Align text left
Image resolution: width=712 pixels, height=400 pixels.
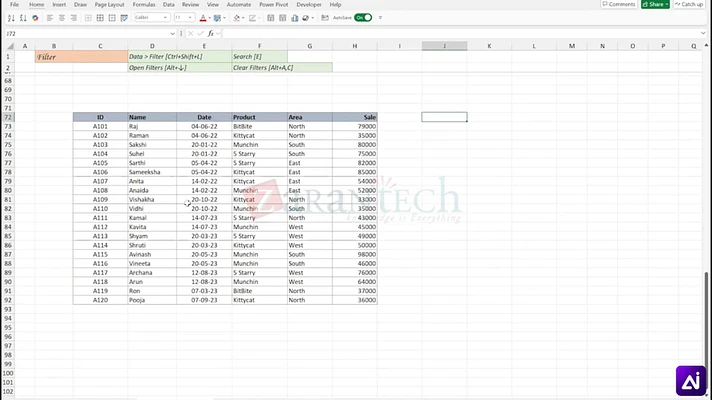pos(50,18)
